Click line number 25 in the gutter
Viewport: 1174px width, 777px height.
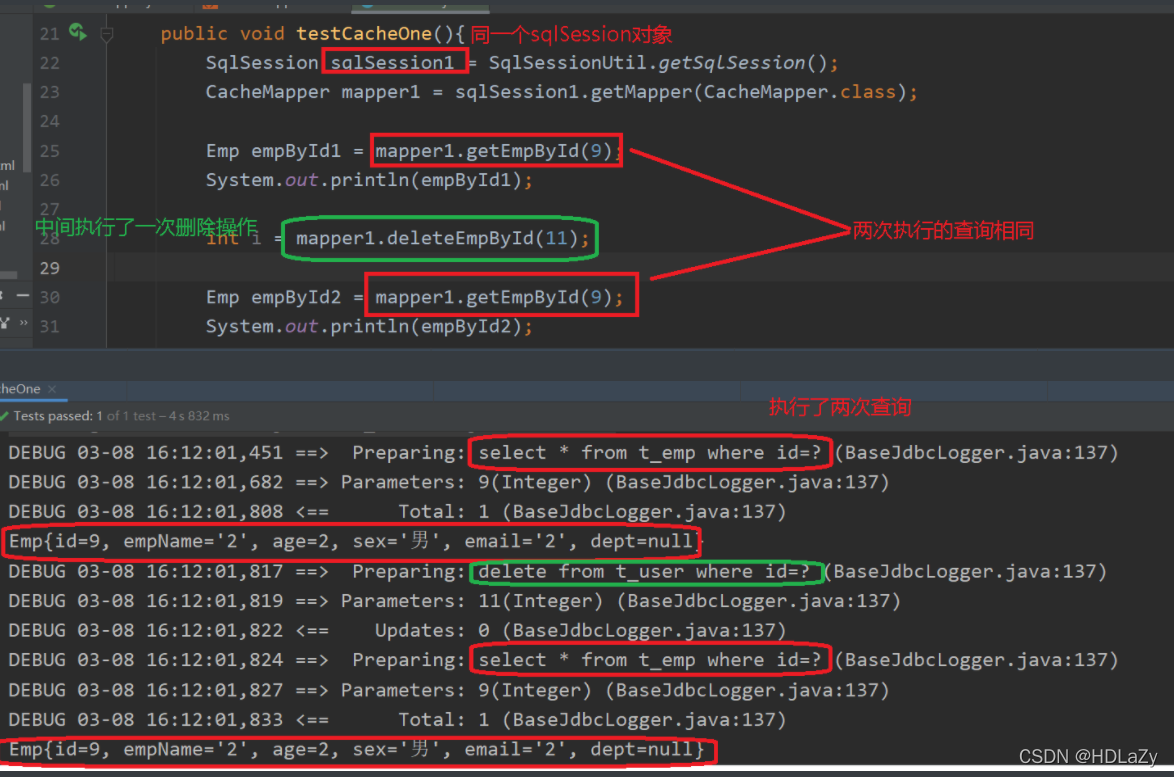click(x=49, y=151)
